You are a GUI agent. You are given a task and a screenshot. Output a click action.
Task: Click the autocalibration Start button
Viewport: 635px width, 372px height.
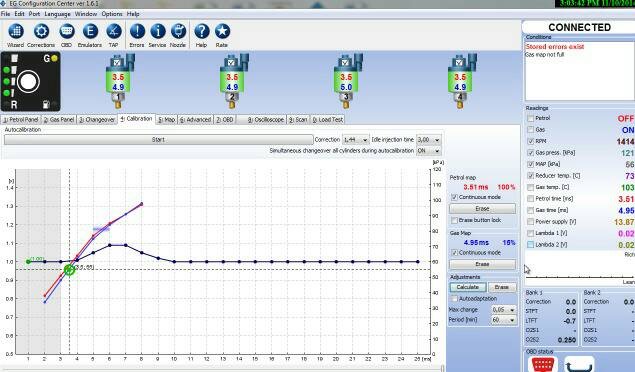click(158, 140)
